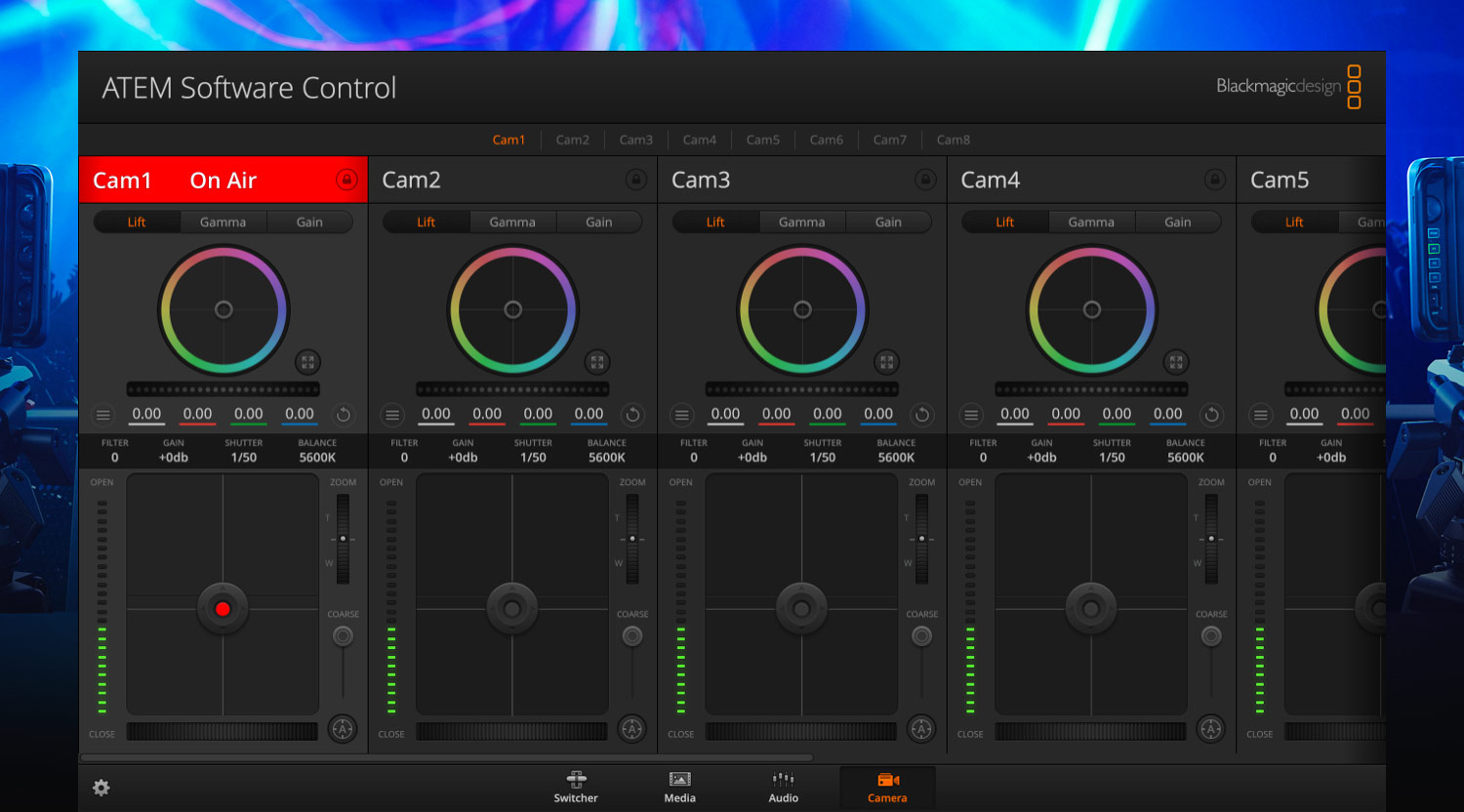Go to the Audio mixer page
This screenshot has width=1464, height=812.
click(x=783, y=788)
